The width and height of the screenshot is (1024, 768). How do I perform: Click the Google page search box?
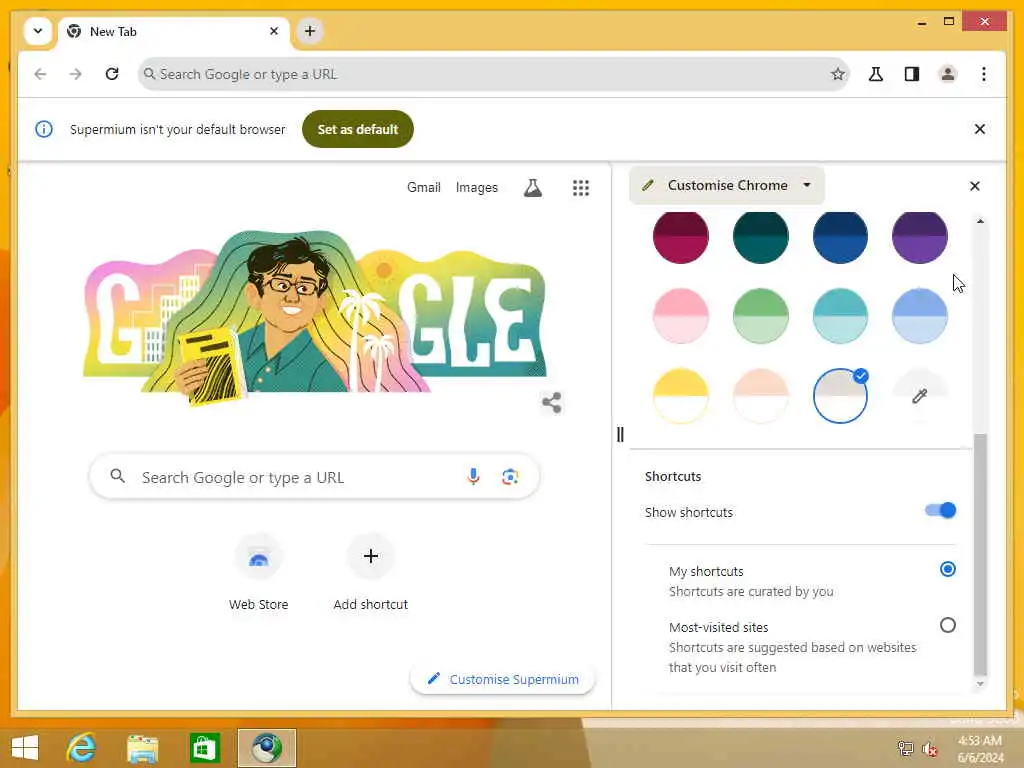(x=314, y=477)
